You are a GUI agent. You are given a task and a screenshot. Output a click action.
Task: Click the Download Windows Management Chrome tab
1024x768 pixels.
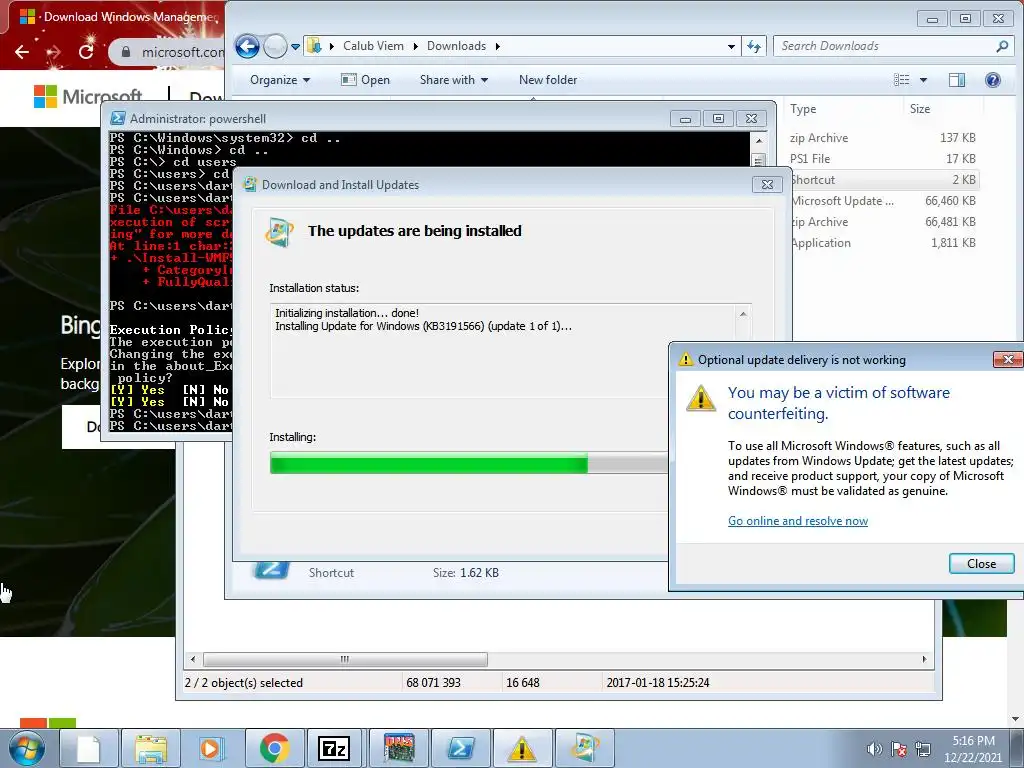(116, 17)
